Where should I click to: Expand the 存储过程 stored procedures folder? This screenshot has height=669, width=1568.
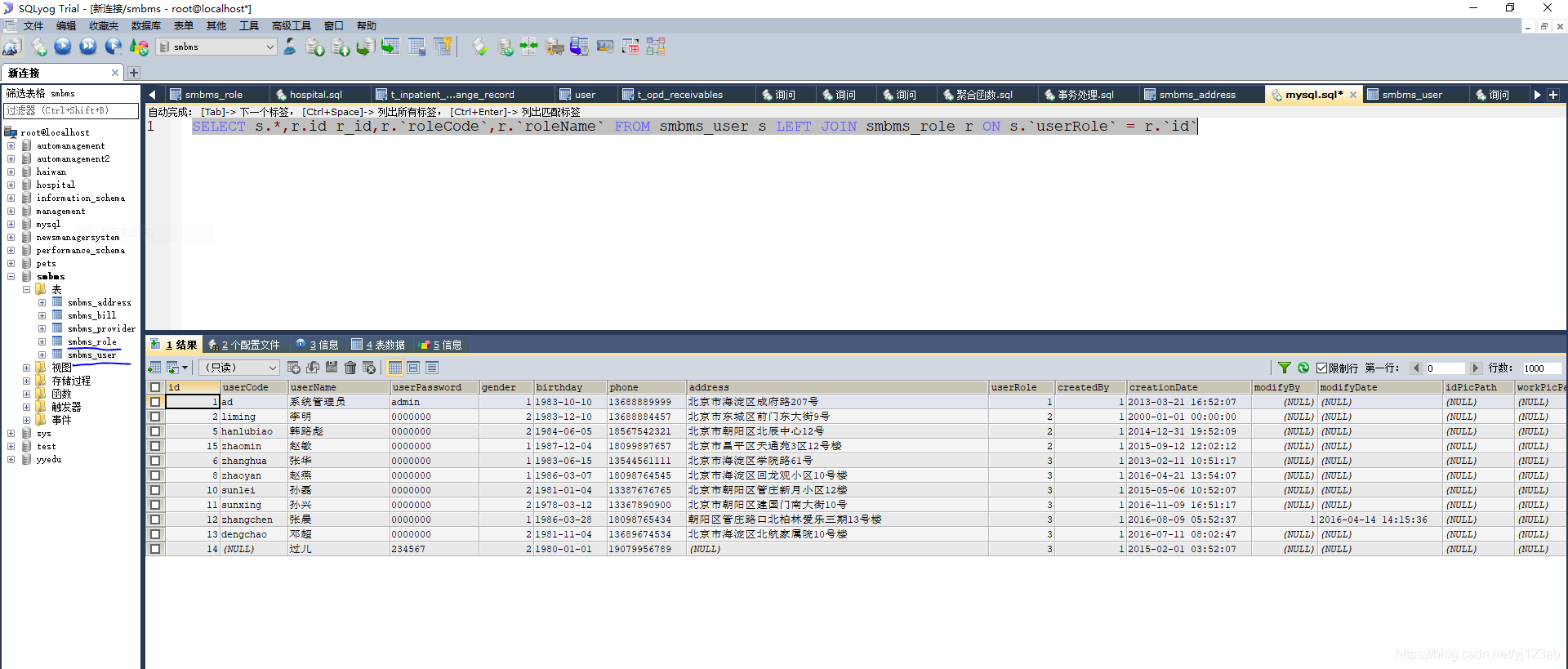[26, 381]
